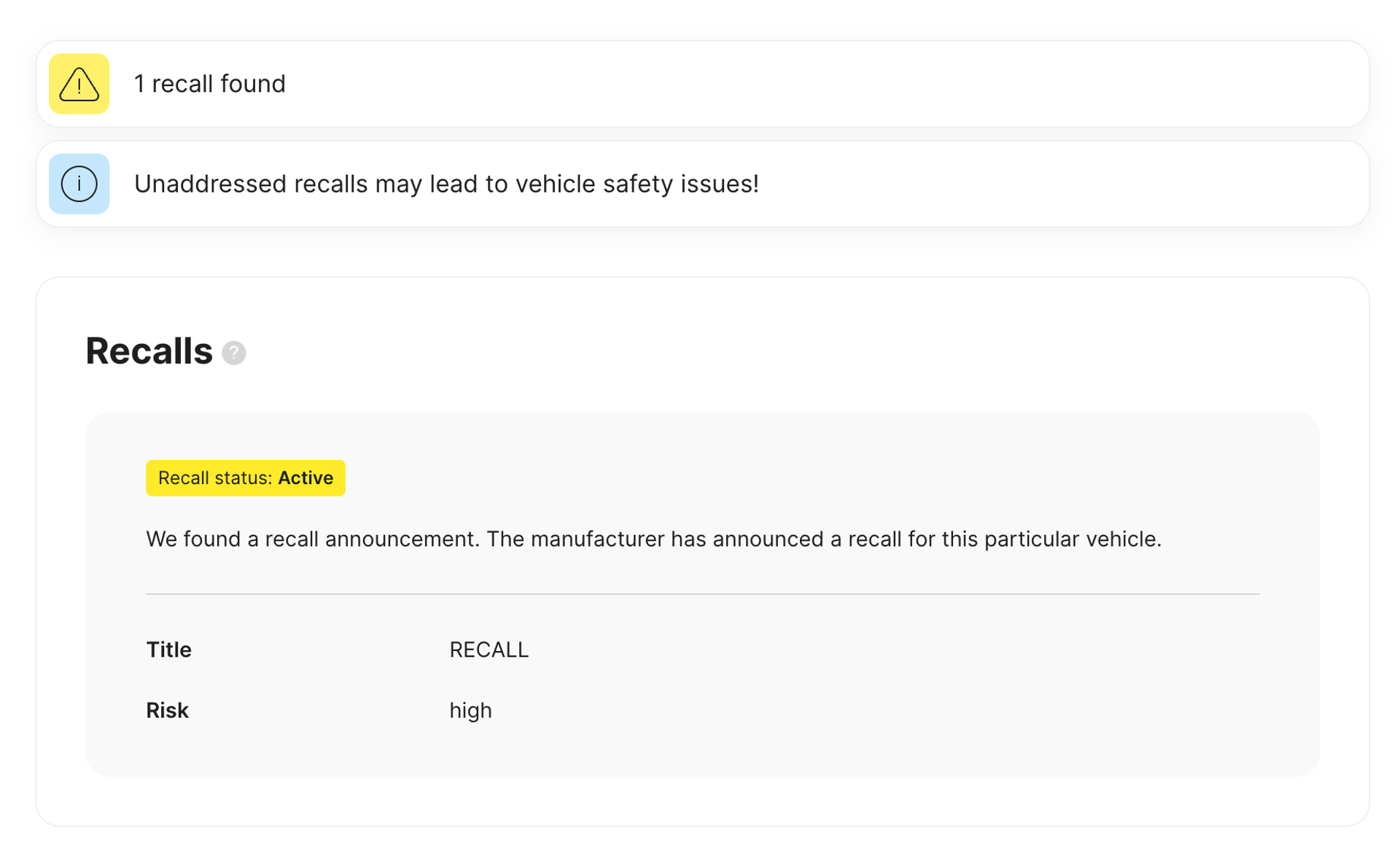1400x866 pixels.
Task: Click the Active text in the status badge
Action: [x=306, y=478]
